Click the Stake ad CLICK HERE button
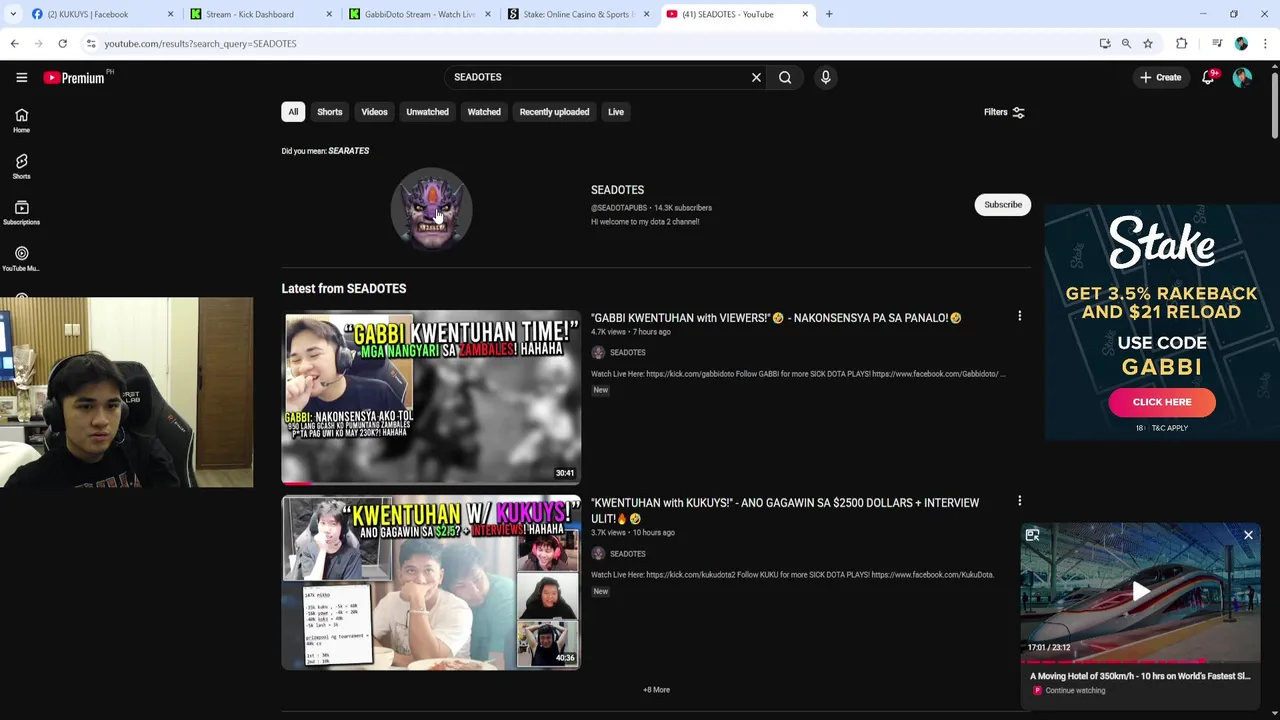 (1162, 402)
